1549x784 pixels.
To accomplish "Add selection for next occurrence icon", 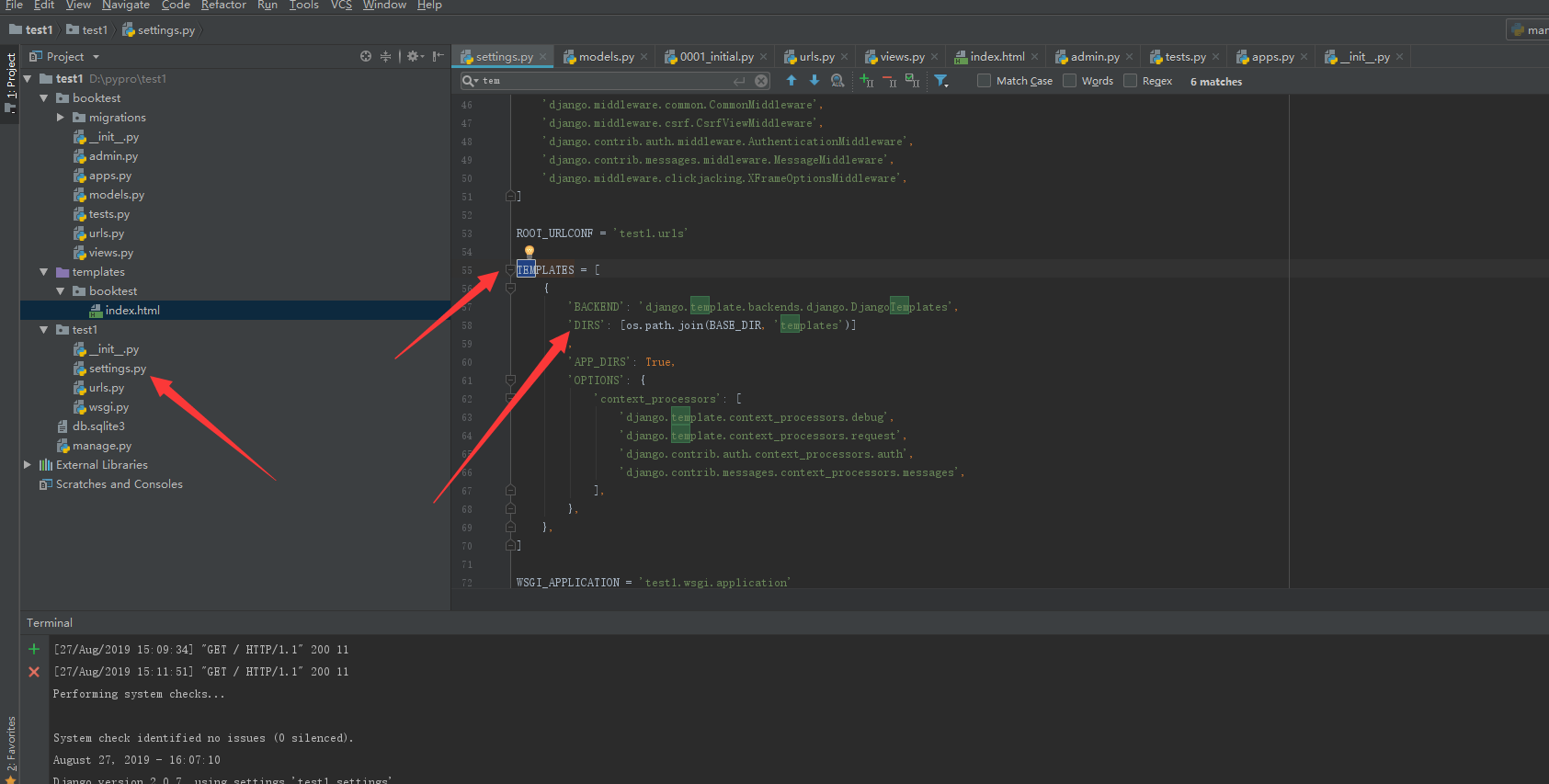I will (866, 81).
